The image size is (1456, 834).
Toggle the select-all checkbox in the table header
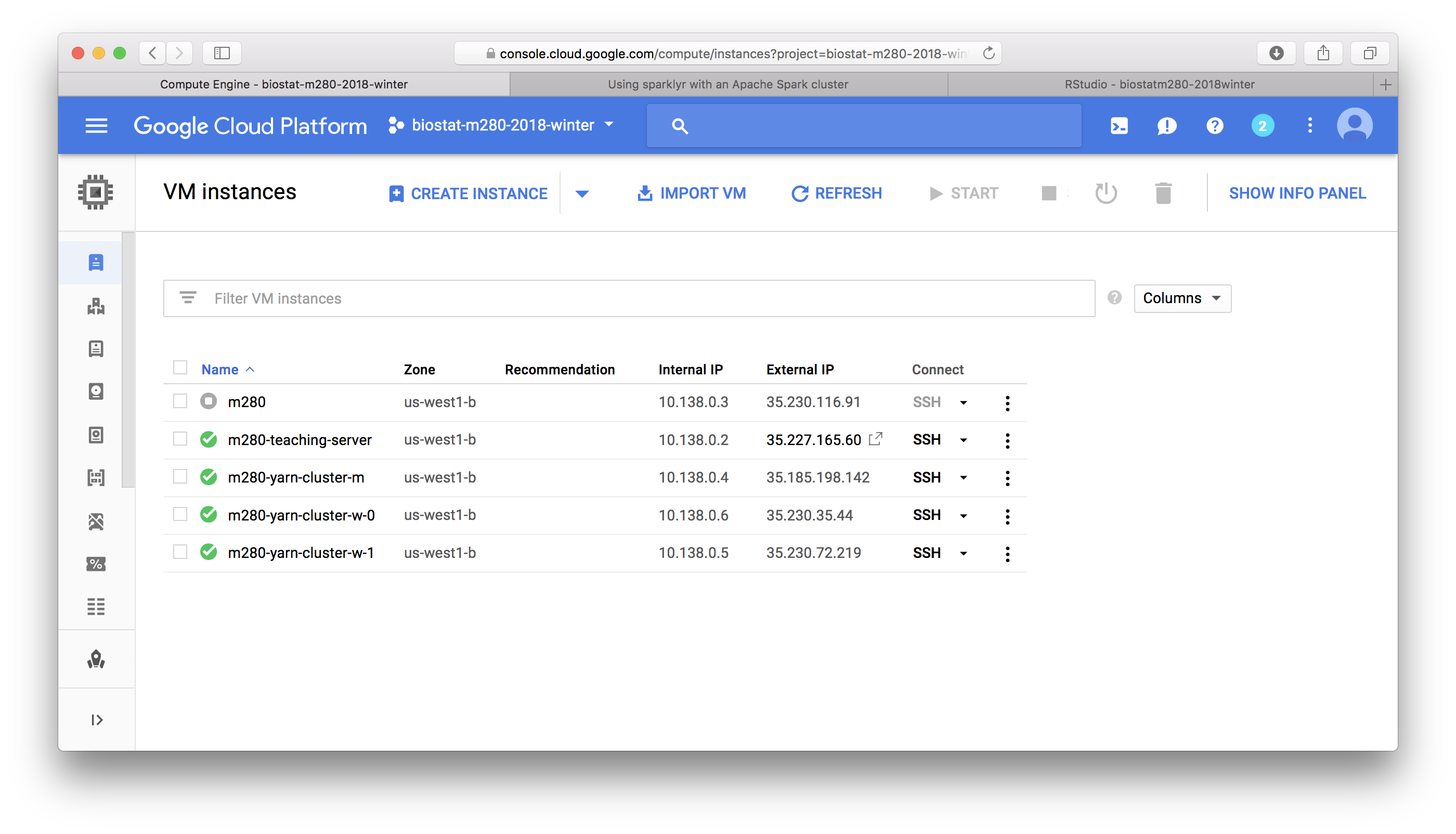180,368
